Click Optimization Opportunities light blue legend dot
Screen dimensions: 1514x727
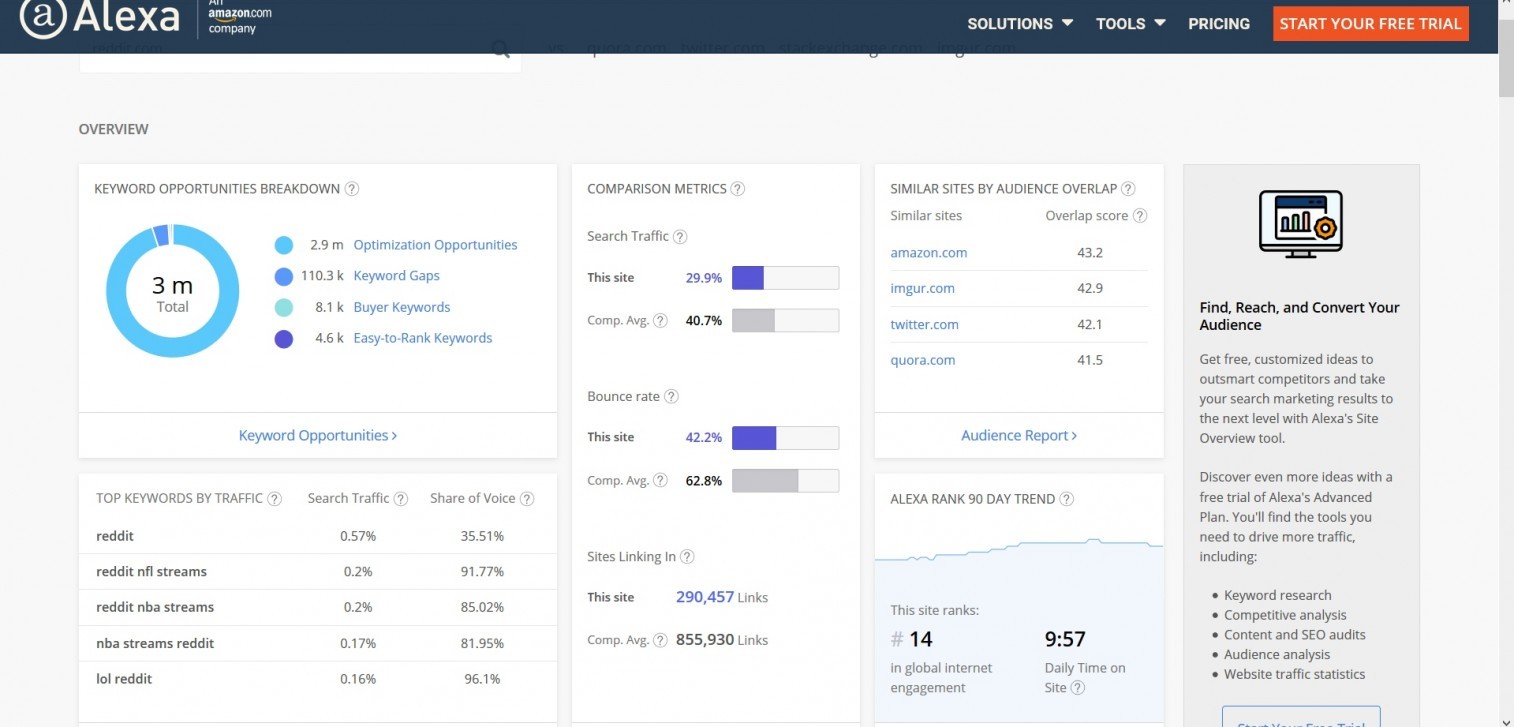(x=283, y=245)
